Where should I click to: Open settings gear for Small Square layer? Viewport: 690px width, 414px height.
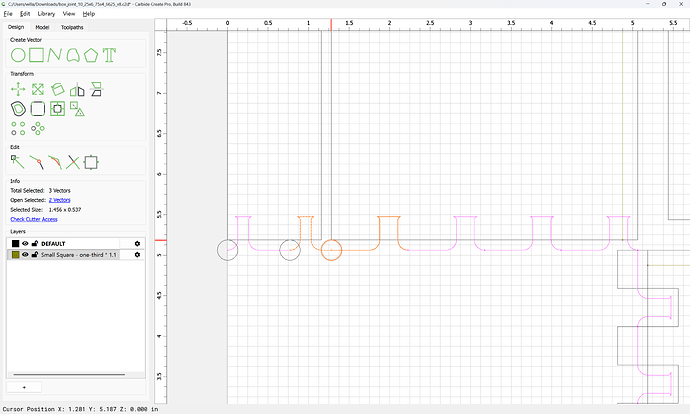pos(137,255)
